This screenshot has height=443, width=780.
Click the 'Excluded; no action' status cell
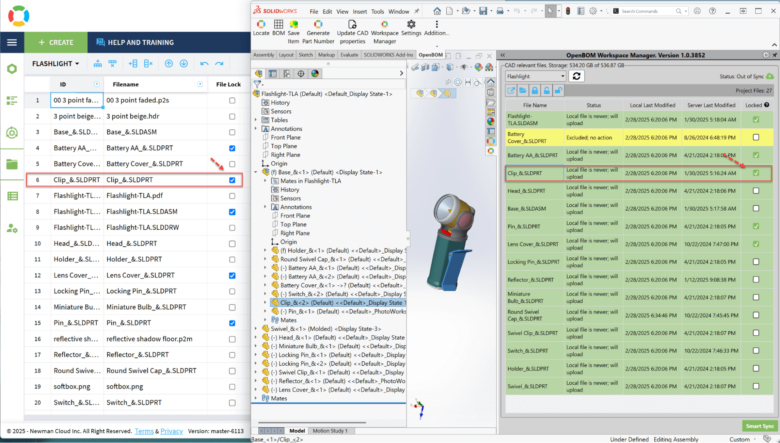(593, 137)
